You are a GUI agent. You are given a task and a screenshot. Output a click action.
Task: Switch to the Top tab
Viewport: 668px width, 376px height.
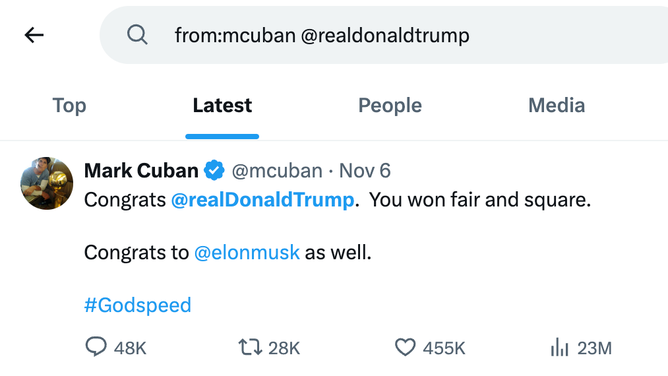click(x=69, y=105)
